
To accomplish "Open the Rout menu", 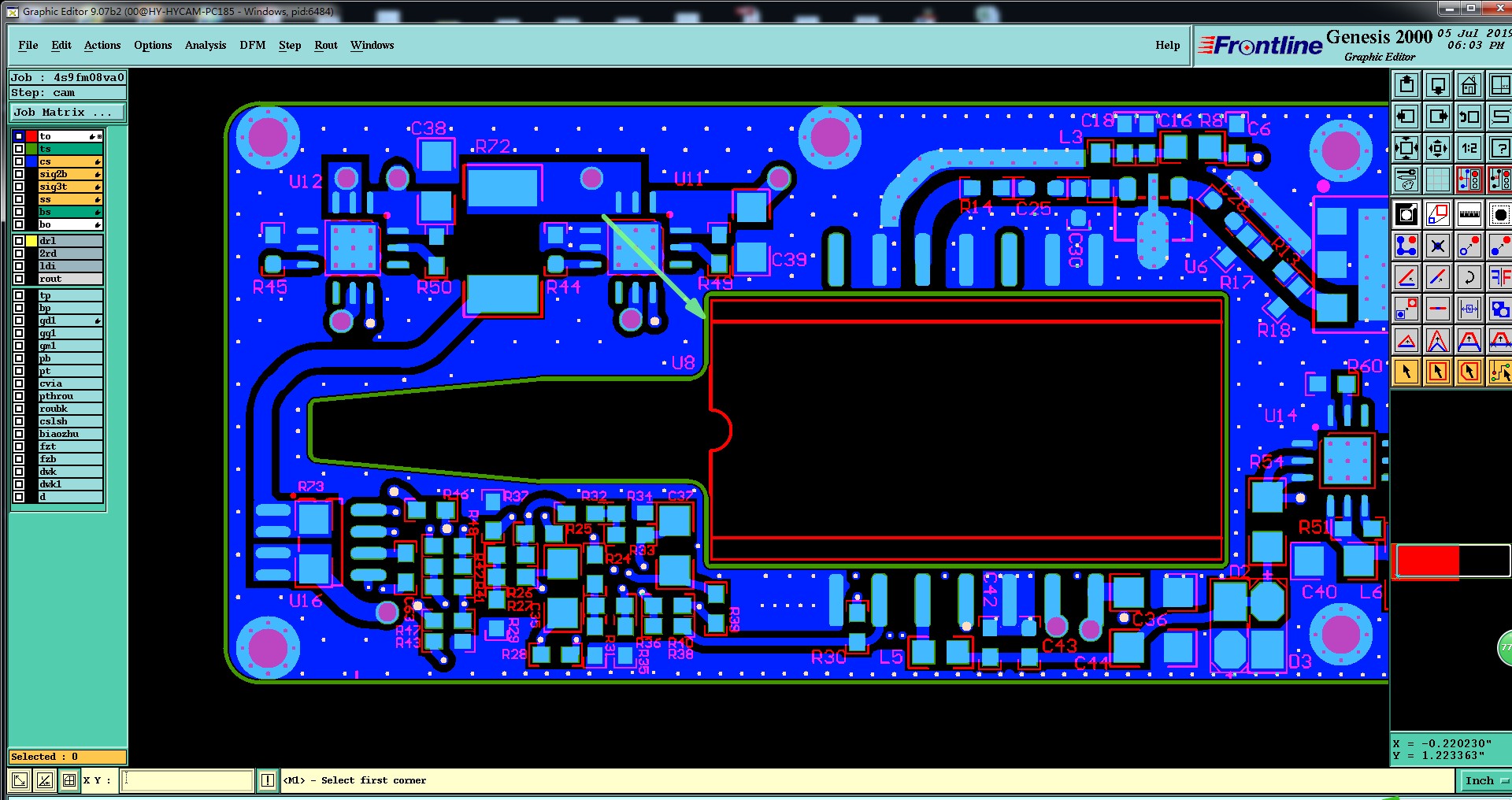I will pos(326,45).
